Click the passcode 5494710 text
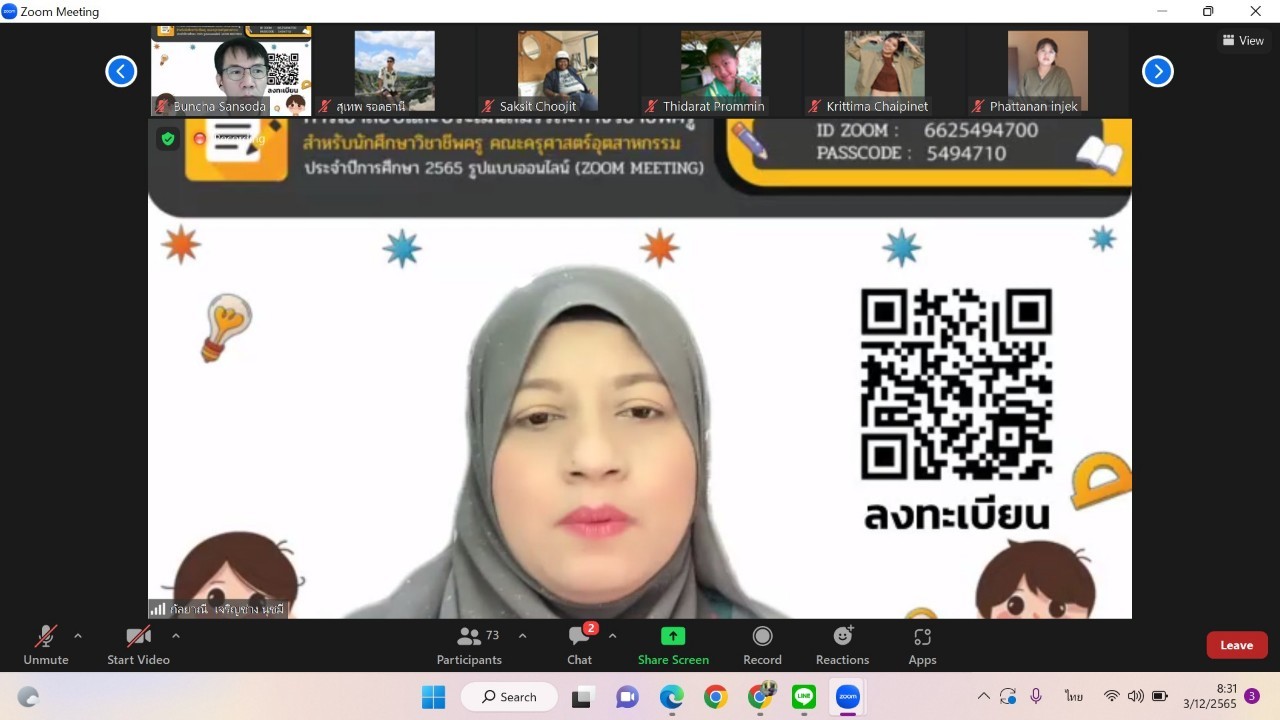1280x720 pixels. pos(966,153)
